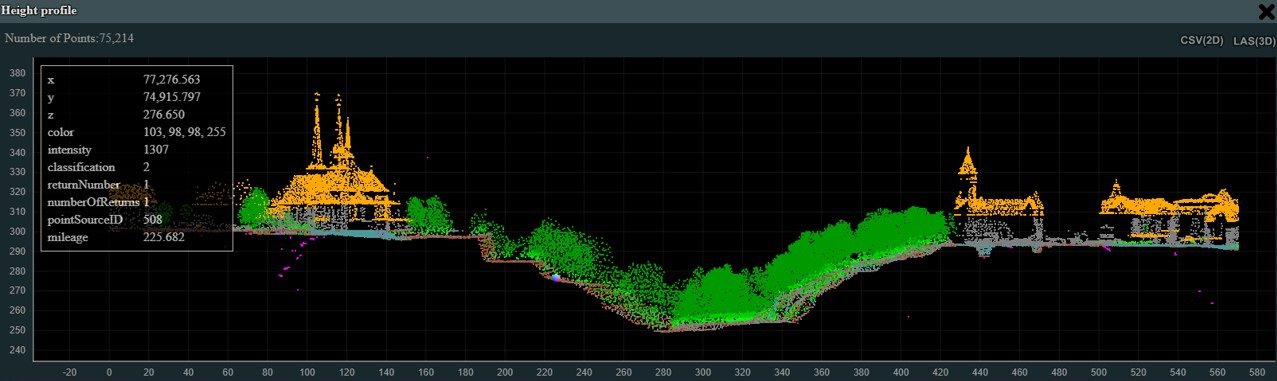Click the 0 tick on mileage axis
The width and height of the screenshot is (1277, 381).
(x=108, y=371)
